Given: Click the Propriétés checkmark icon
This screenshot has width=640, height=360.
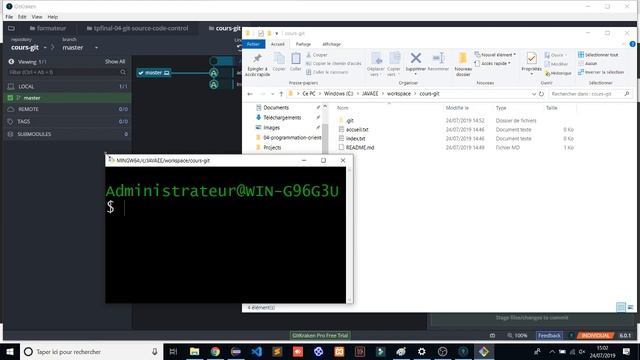Looking at the screenshot, I should (531, 58).
